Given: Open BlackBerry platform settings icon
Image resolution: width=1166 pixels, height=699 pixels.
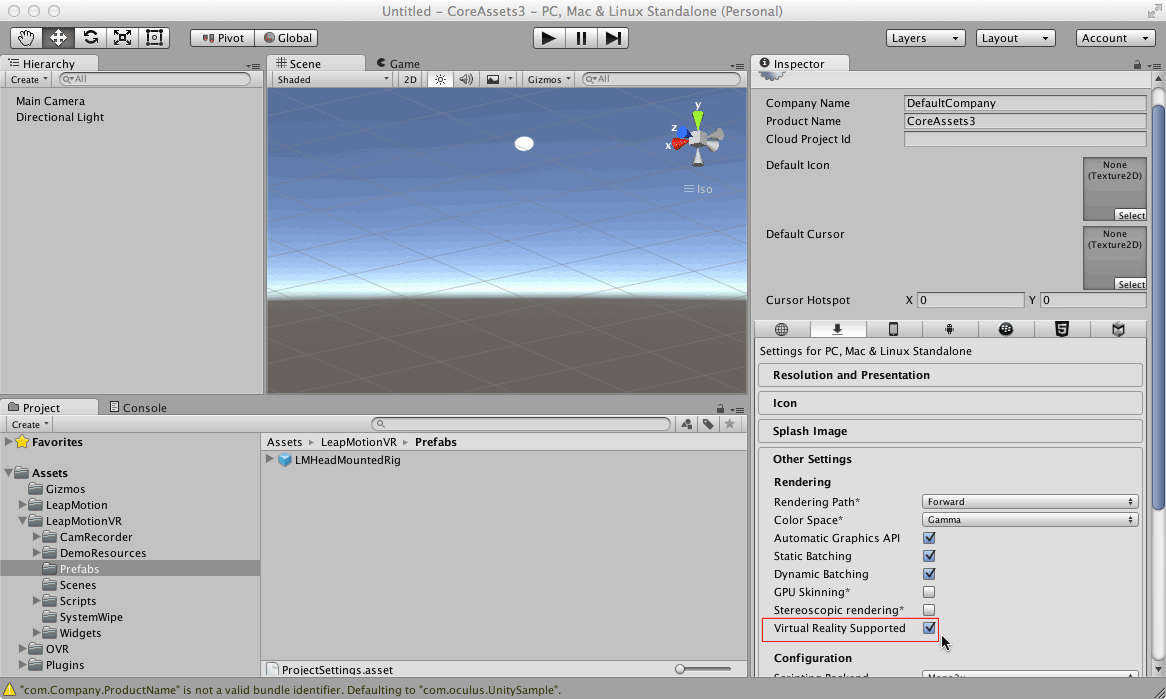Looking at the screenshot, I should tap(1005, 329).
